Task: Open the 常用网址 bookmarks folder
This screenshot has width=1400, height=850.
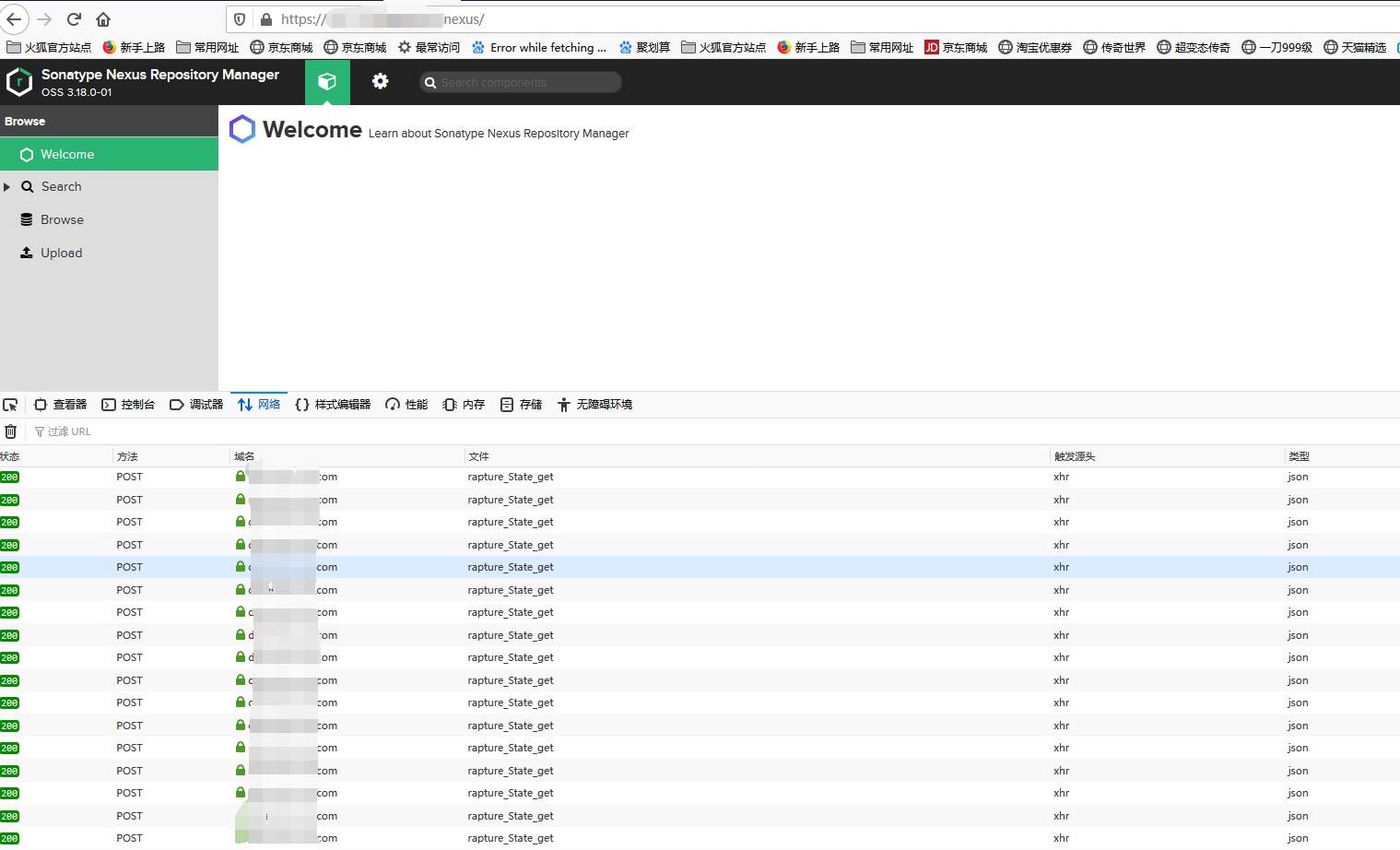Action: click(x=206, y=47)
